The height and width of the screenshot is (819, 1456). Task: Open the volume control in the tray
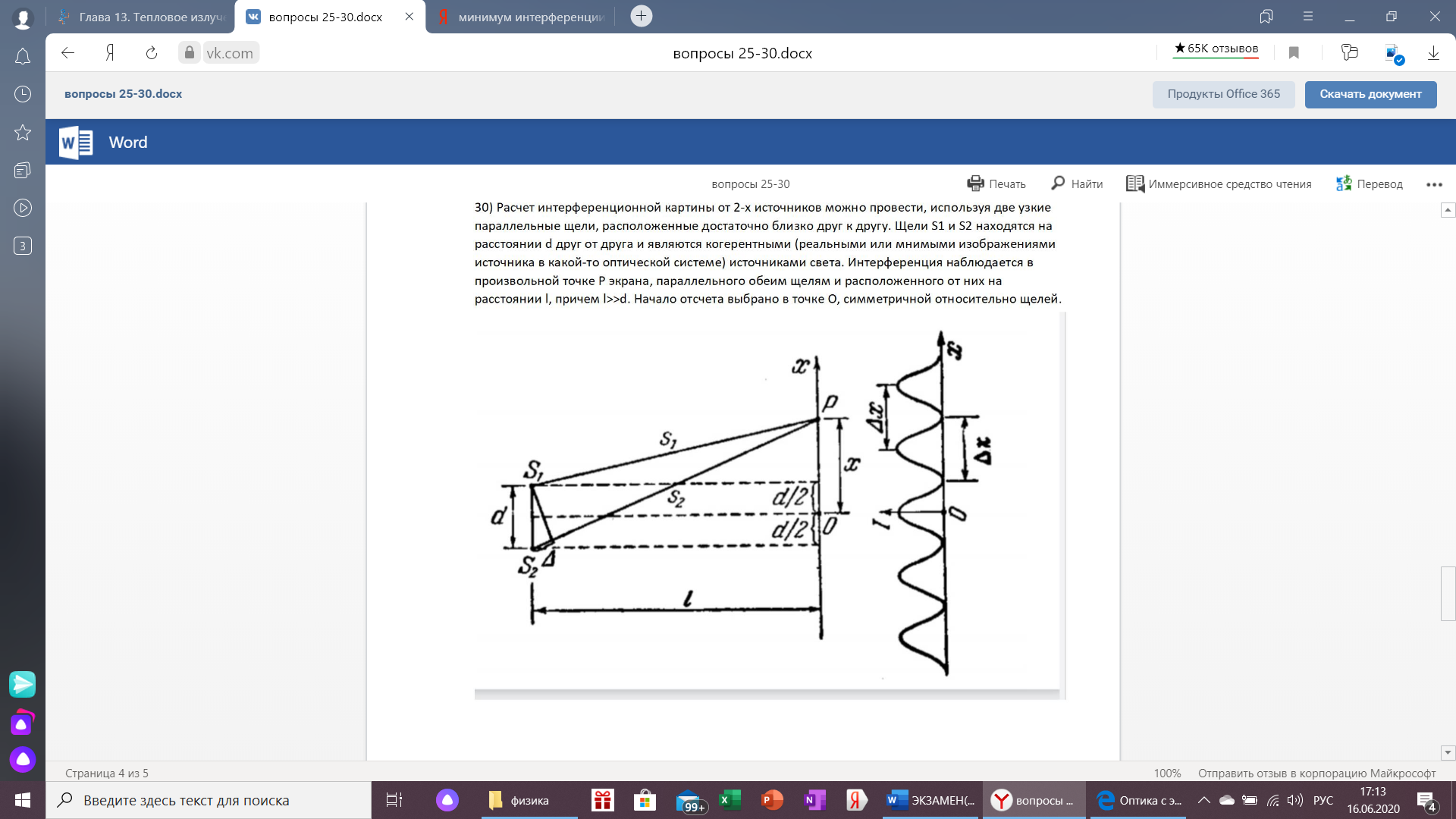pyautogui.click(x=1295, y=800)
